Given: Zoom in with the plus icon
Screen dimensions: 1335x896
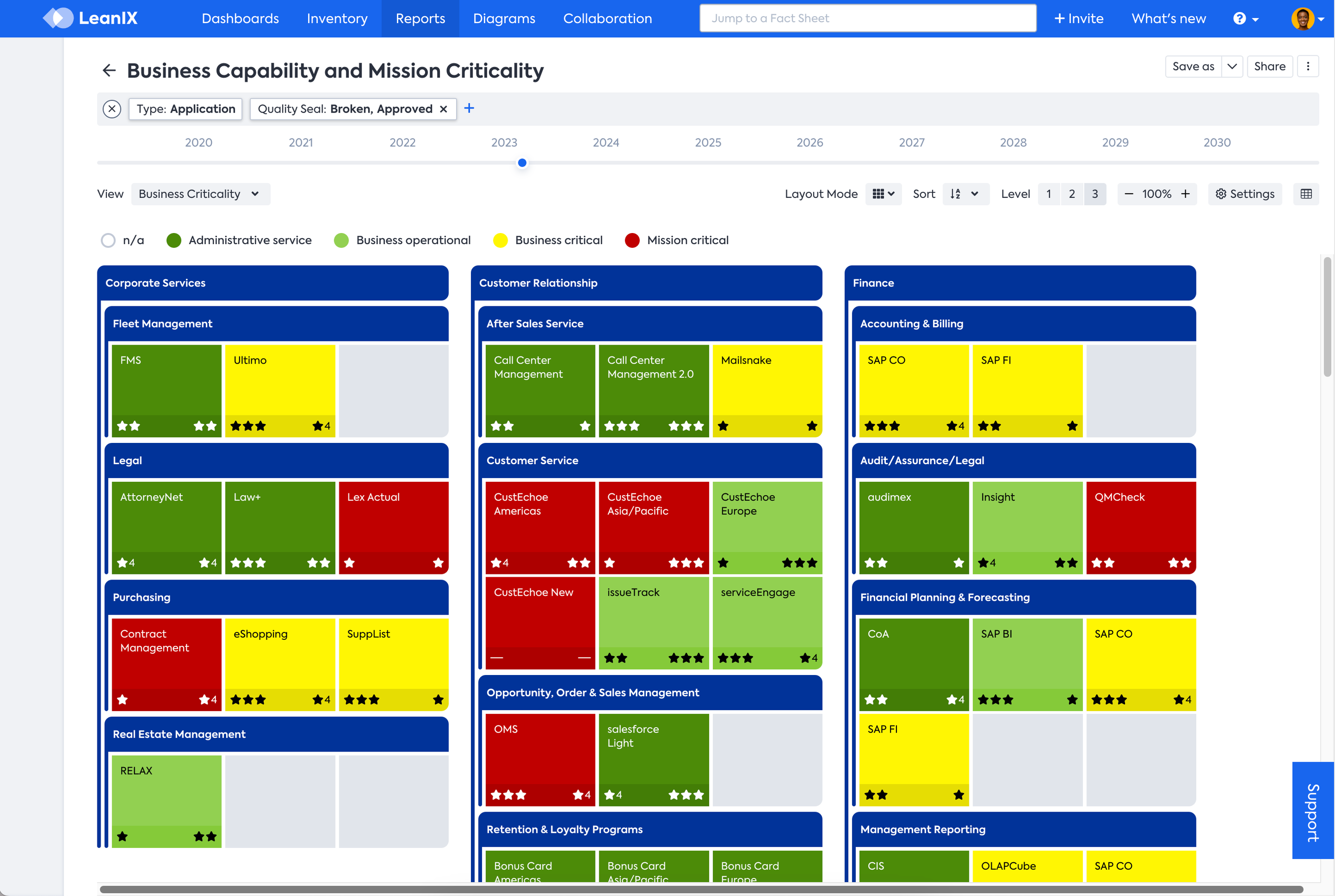Looking at the screenshot, I should click(1186, 194).
